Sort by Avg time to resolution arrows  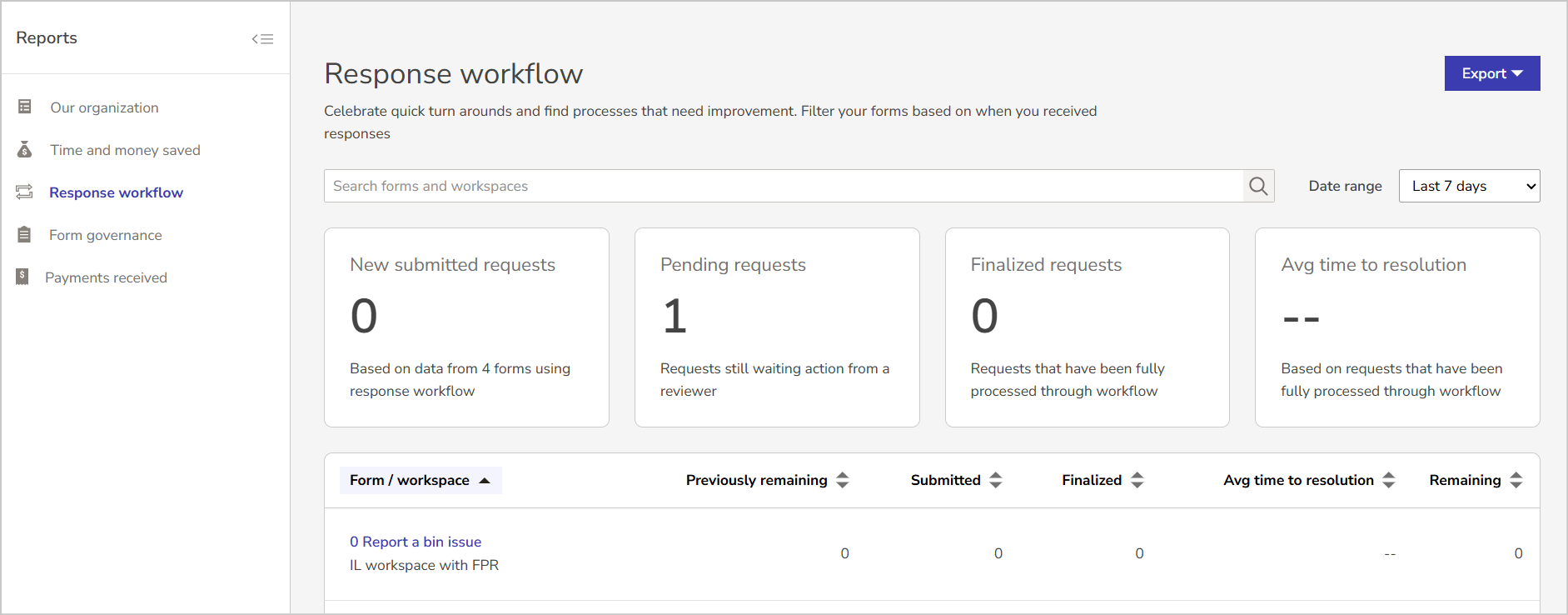1389,480
